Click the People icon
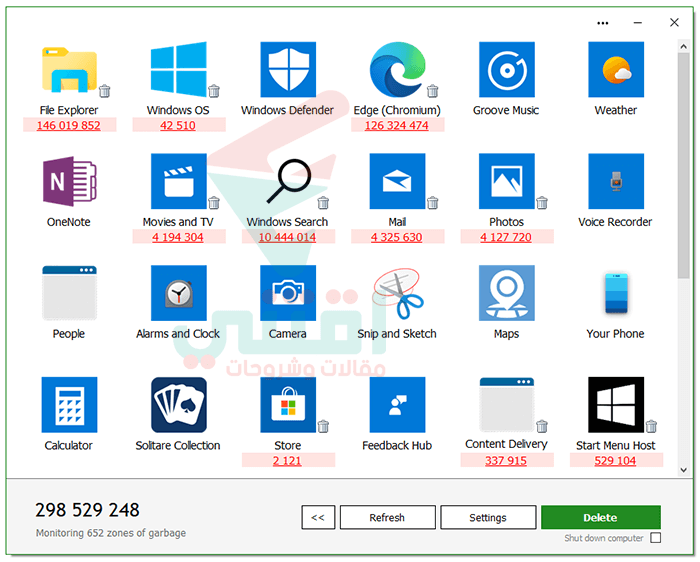The width and height of the screenshot is (700, 562). pyautogui.click(x=69, y=293)
